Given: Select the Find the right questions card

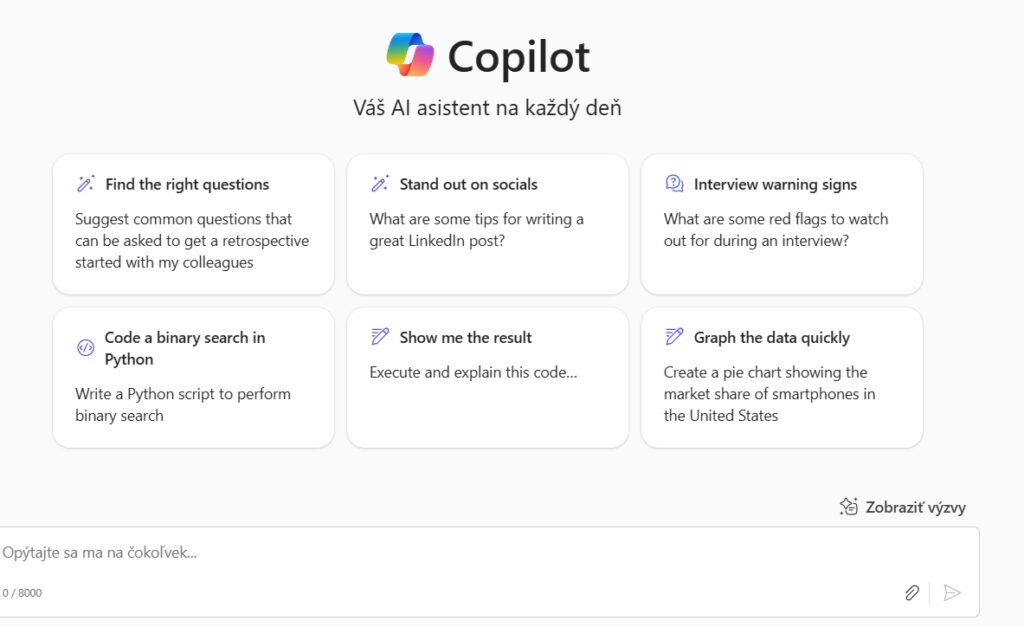Looking at the screenshot, I should pos(193,224).
